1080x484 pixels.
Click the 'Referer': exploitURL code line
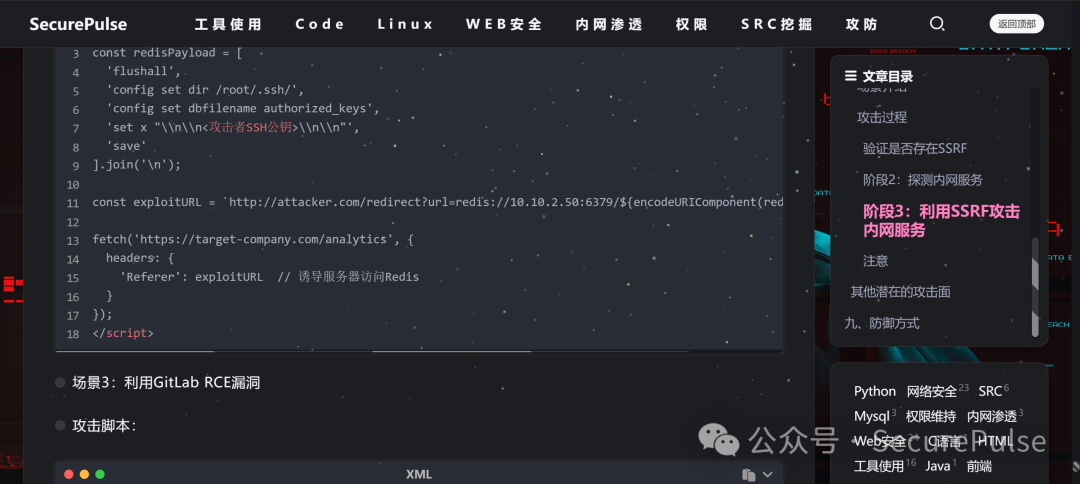(x=269, y=277)
